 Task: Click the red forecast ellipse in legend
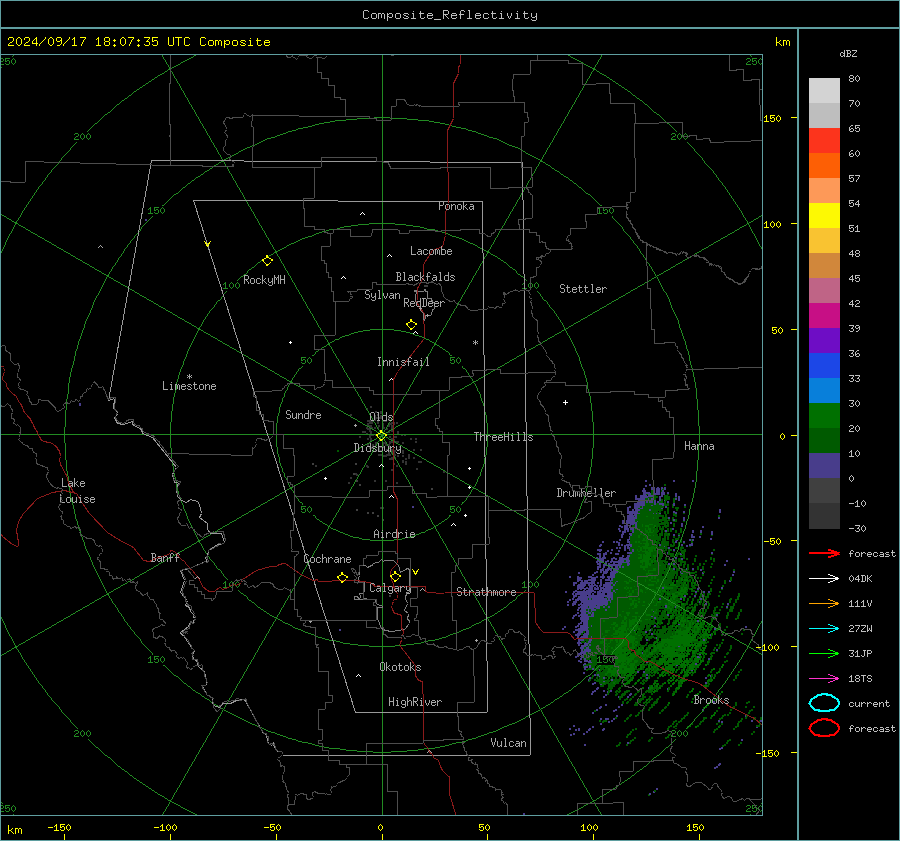point(824,728)
